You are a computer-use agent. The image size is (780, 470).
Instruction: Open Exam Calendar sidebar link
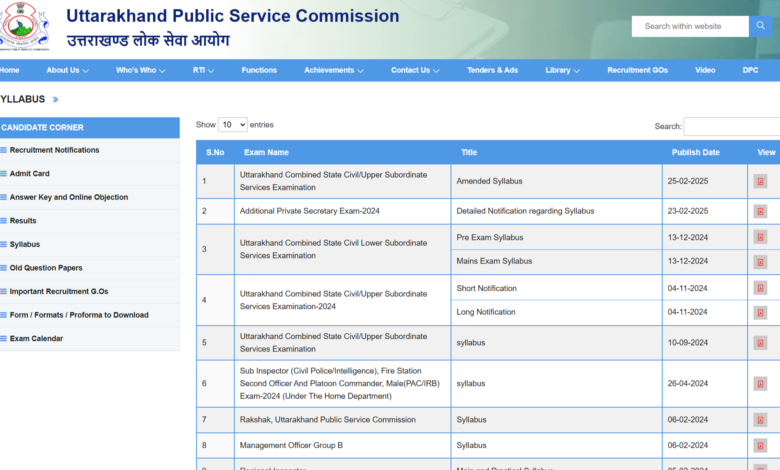pos(36,339)
